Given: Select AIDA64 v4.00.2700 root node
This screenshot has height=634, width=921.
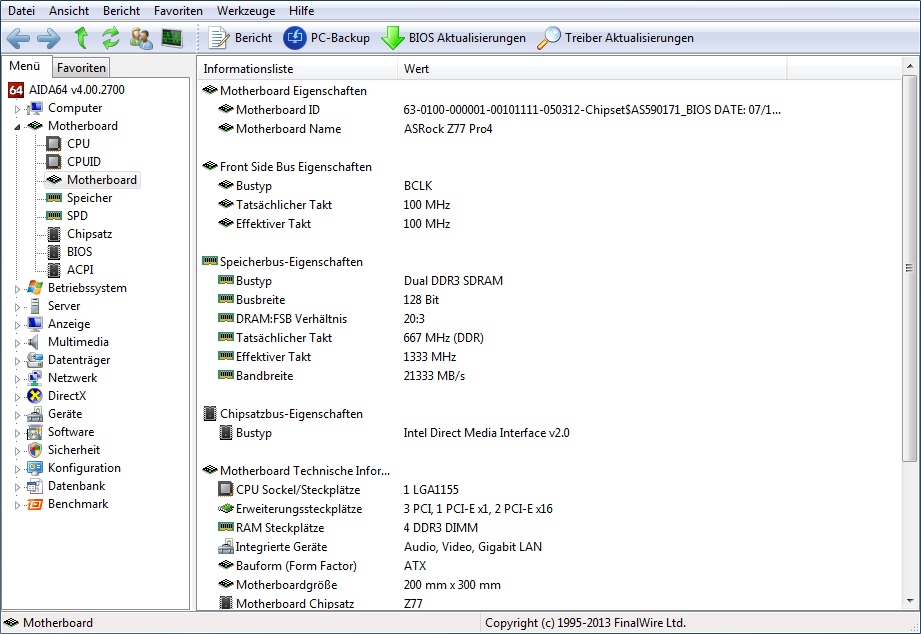Looking at the screenshot, I should 76,90.
